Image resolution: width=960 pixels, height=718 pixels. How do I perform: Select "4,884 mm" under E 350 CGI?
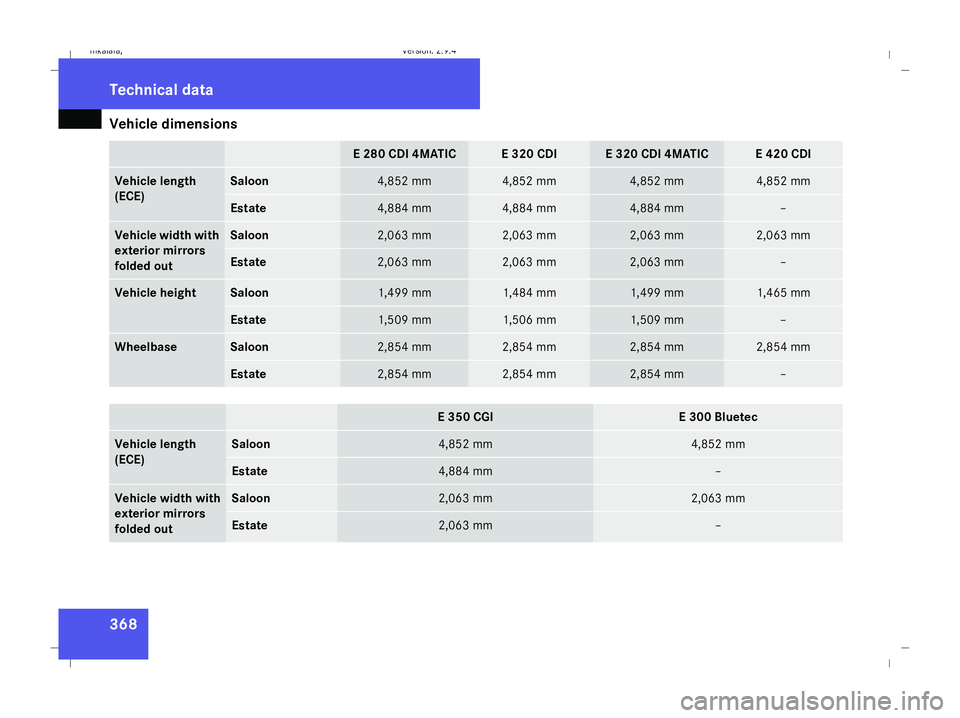[465, 471]
